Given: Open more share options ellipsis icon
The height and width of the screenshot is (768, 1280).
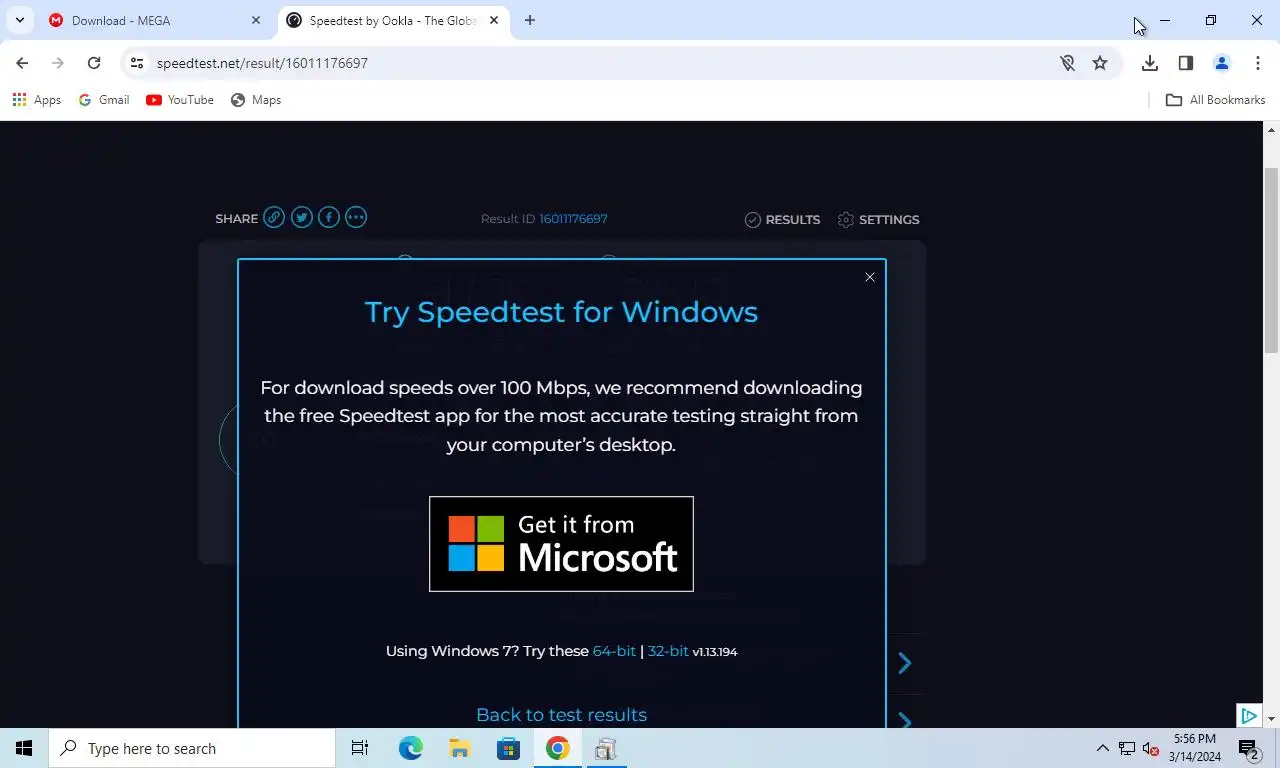Looking at the screenshot, I should pyautogui.click(x=356, y=217).
